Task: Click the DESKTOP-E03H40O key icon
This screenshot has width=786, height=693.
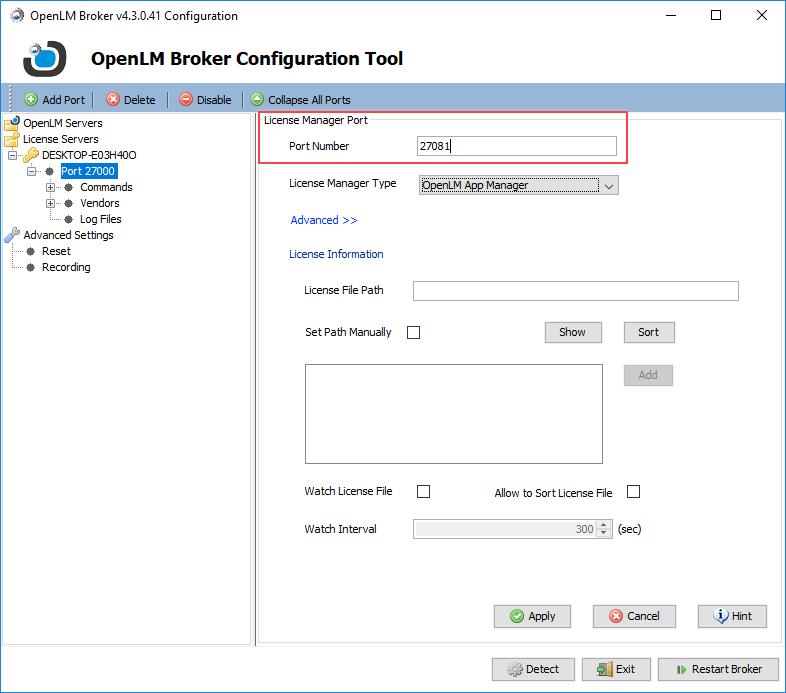Action: coord(31,155)
